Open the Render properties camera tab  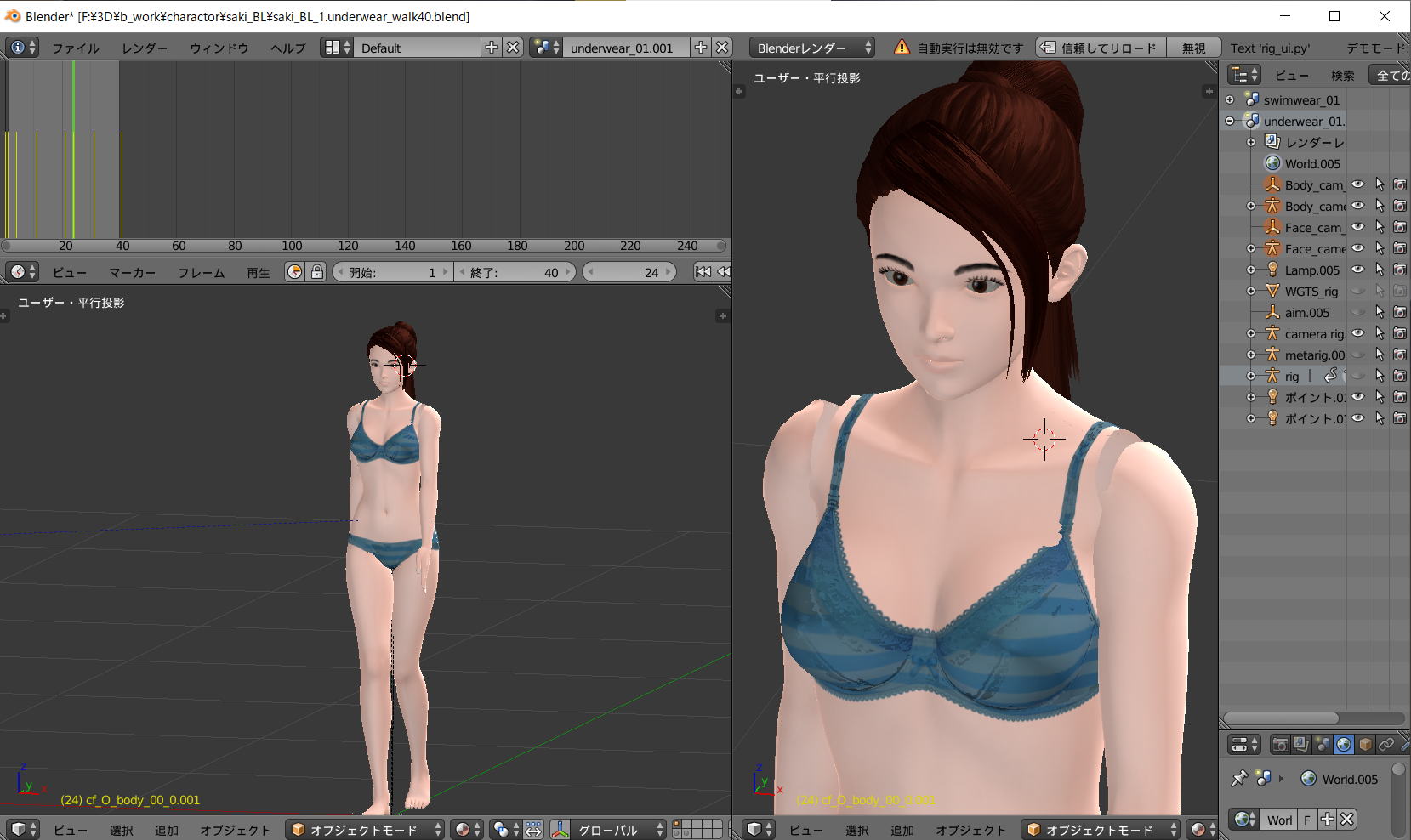tap(1279, 745)
